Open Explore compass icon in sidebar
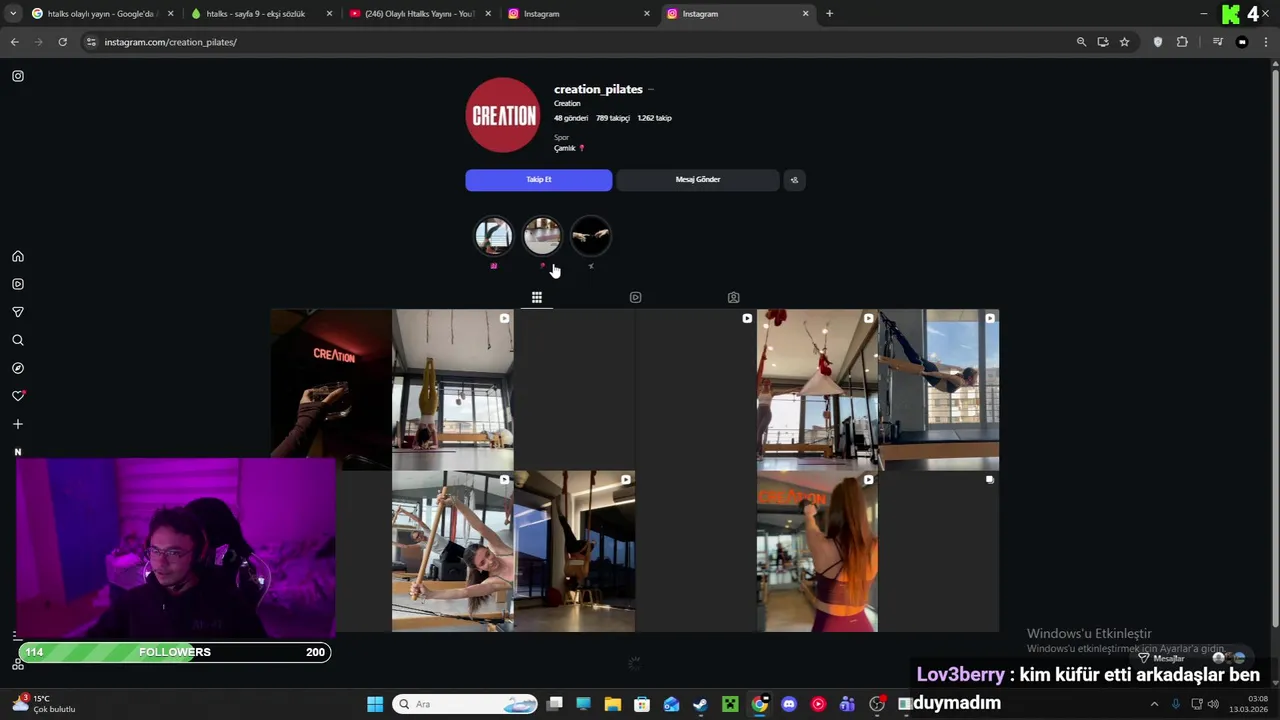This screenshot has height=720, width=1280. (18, 368)
